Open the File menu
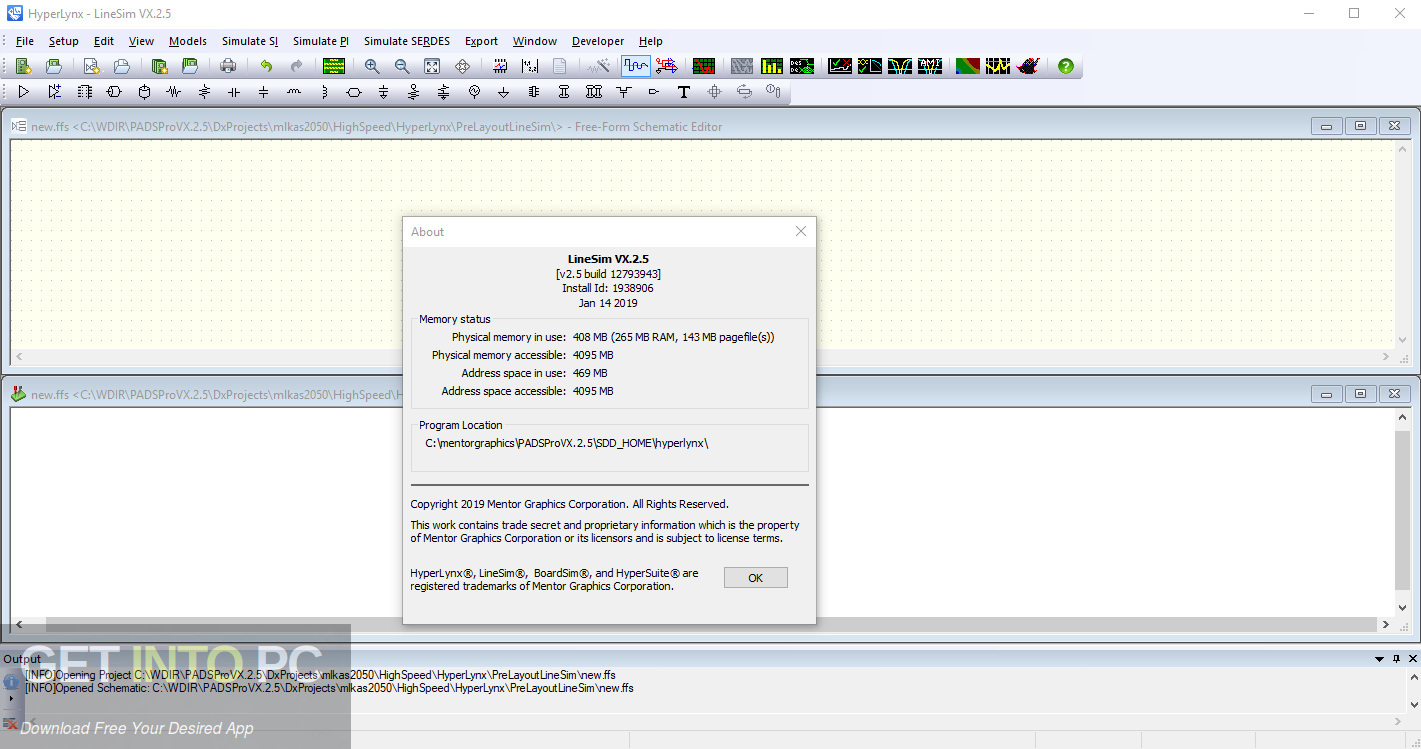The width and height of the screenshot is (1421, 749). coord(25,41)
